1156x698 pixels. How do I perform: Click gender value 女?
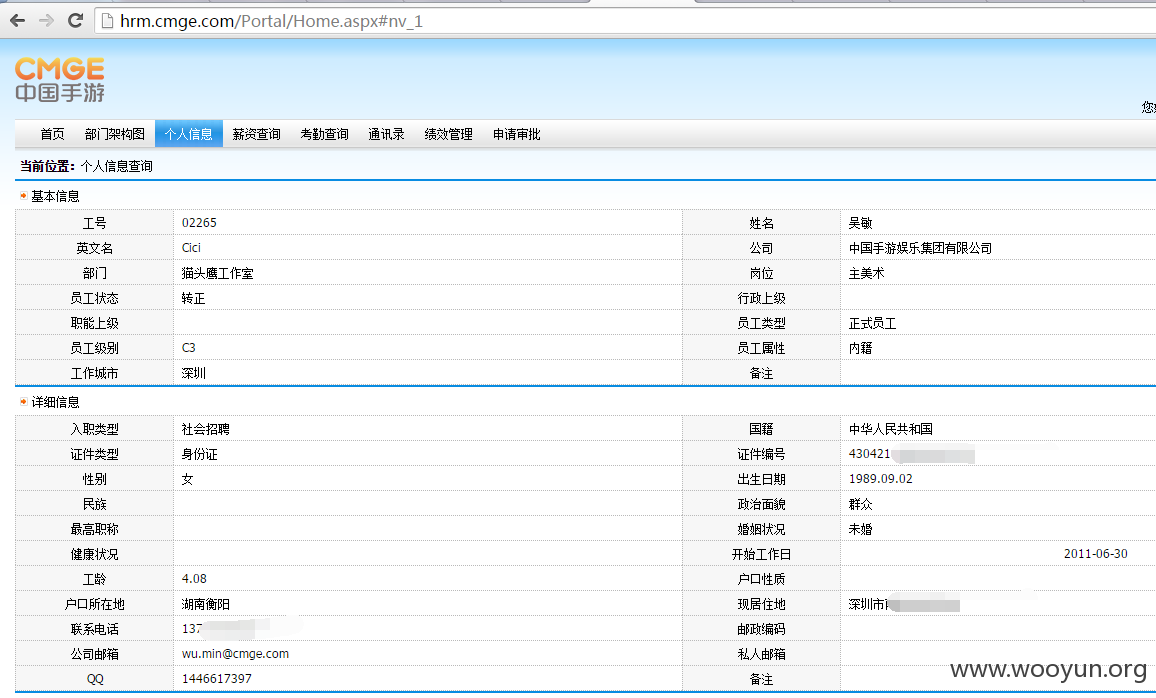[x=187, y=479]
